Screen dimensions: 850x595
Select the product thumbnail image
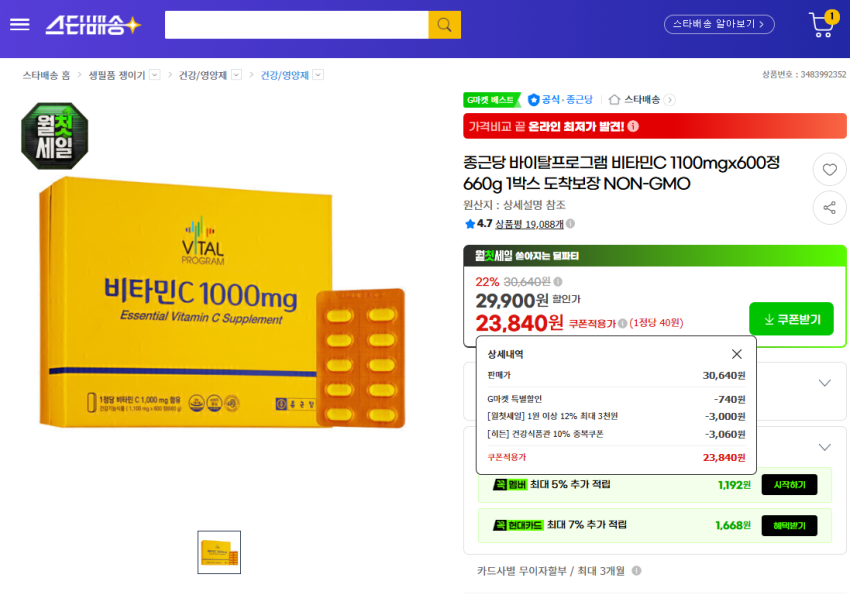pyautogui.click(x=219, y=552)
